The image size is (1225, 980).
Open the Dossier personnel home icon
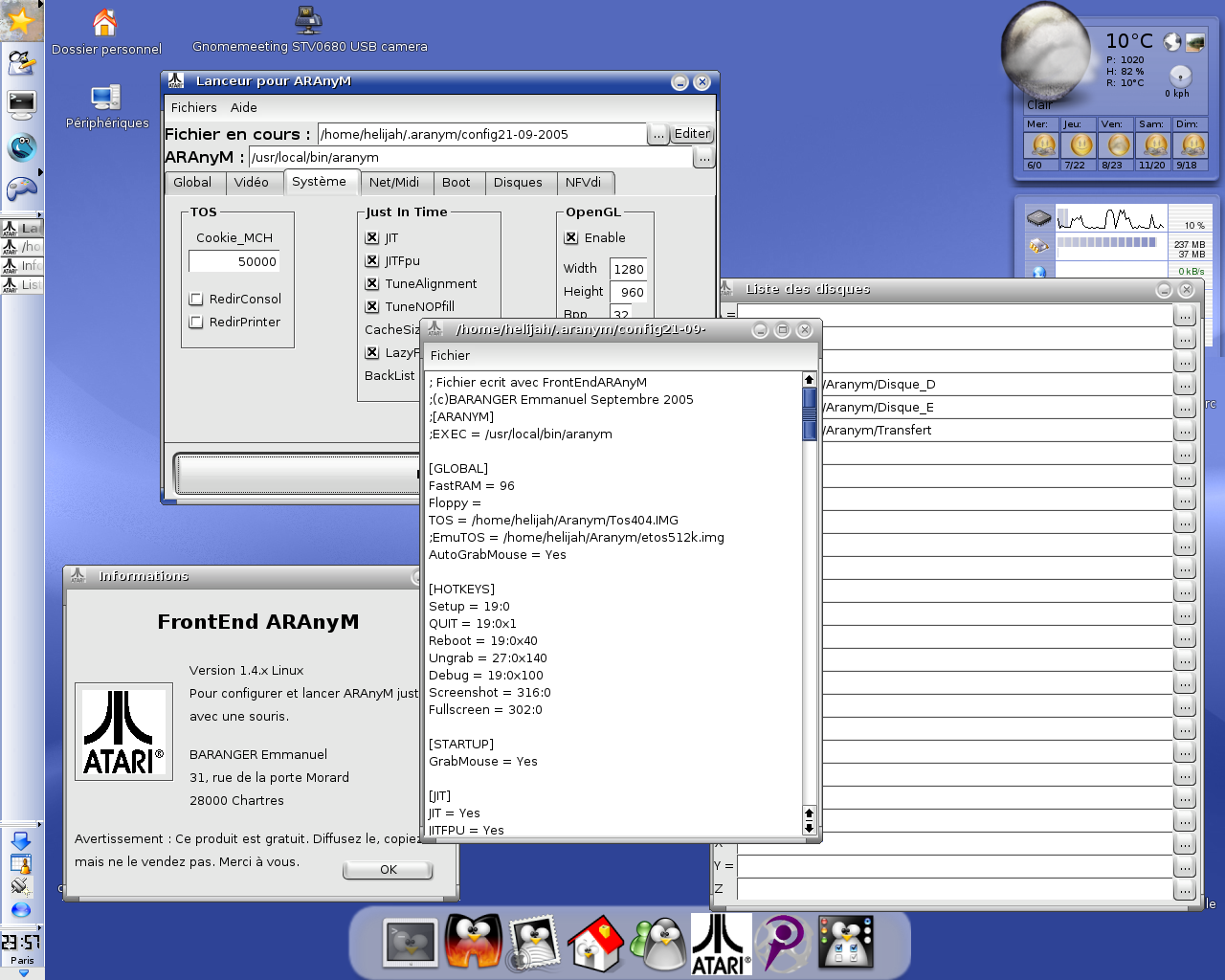click(x=105, y=23)
